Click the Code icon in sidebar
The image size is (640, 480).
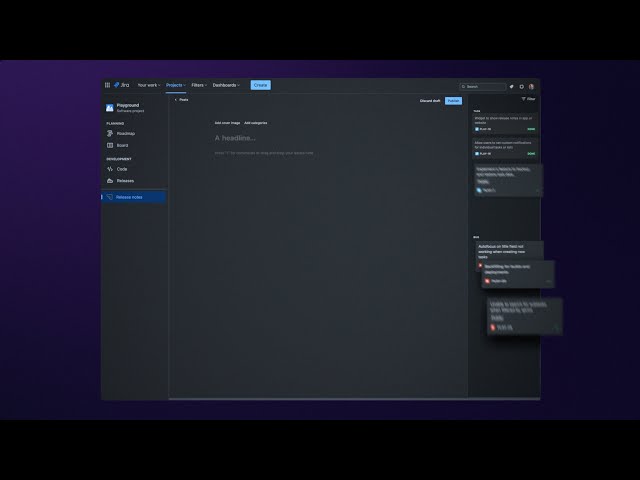pos(110,169)
